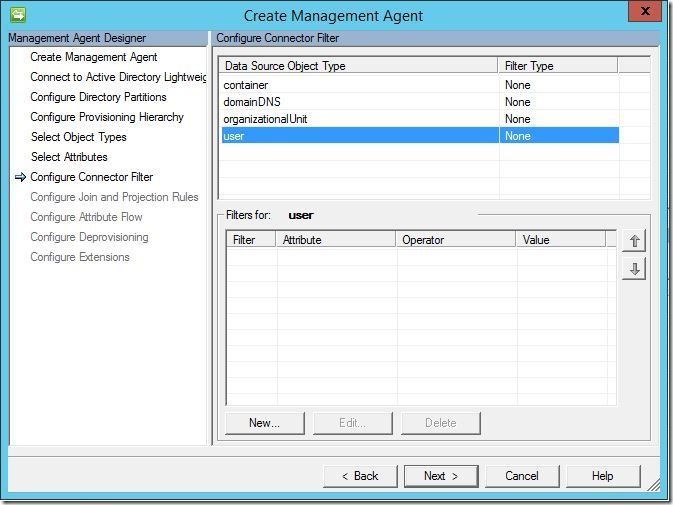Image resolution: width=673 pixels, height=505 pixels.
Task: Click Filter Type None for organizationalUnit
Action: 518,119
